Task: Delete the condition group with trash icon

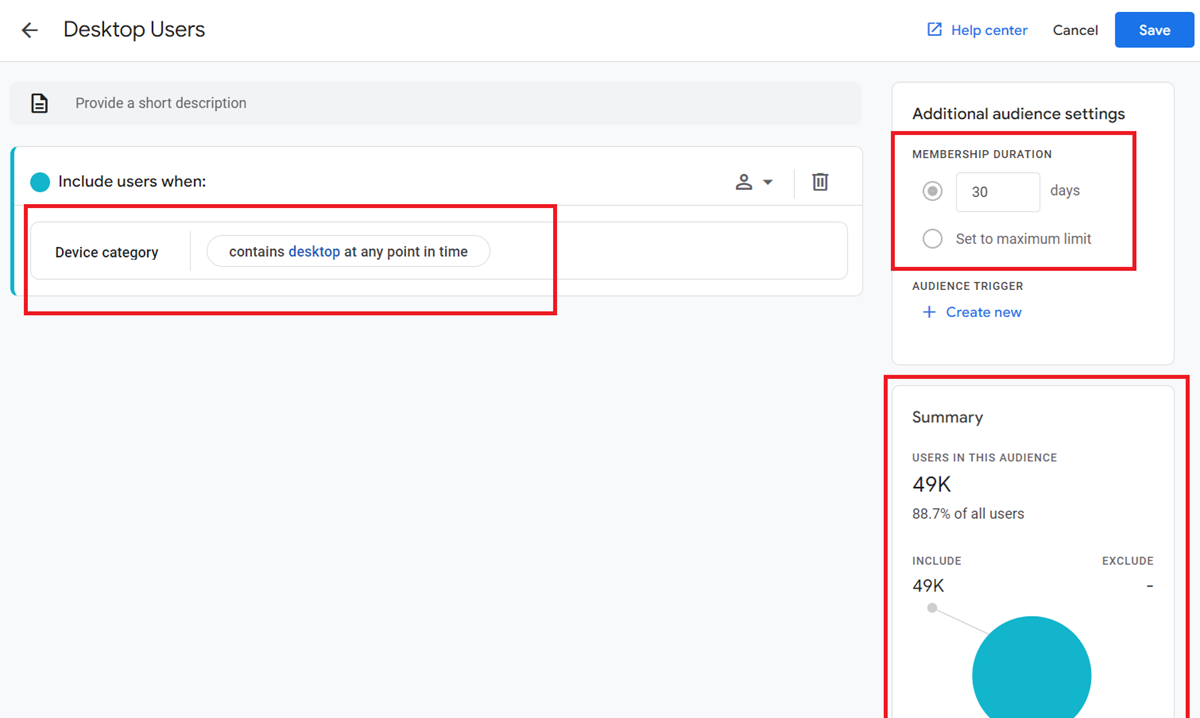Action: (x=819, y=182)
